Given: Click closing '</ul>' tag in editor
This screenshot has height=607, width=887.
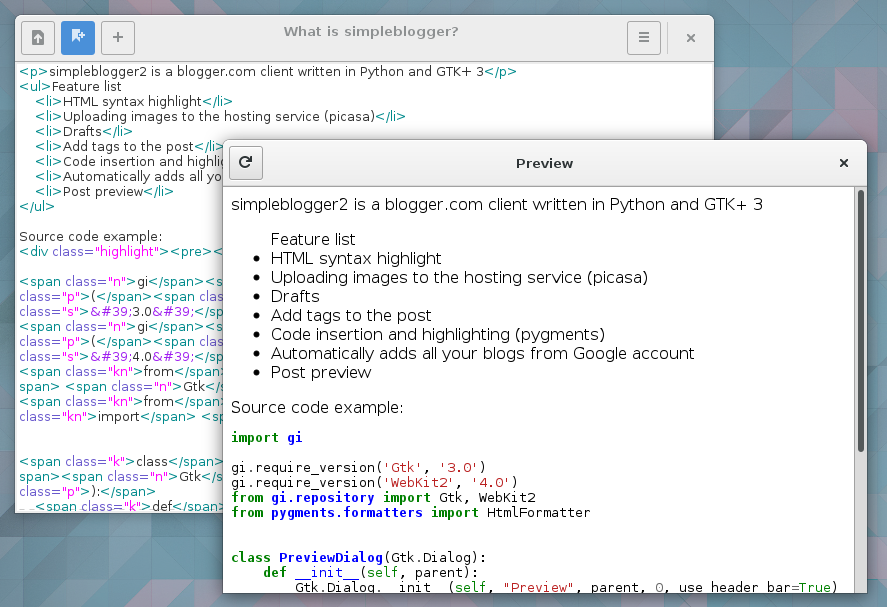Looking at the screenshot, I should [x=37, y=206].
